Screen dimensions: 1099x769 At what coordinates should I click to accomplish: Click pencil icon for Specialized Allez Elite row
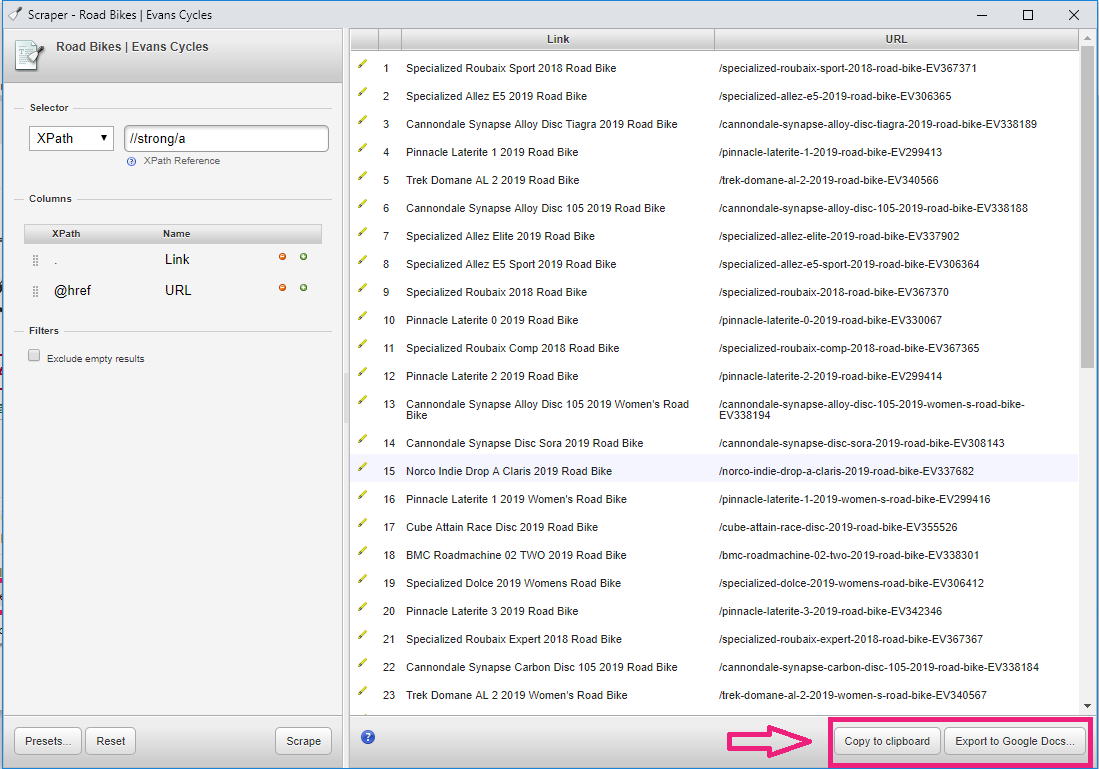[362, 232]
